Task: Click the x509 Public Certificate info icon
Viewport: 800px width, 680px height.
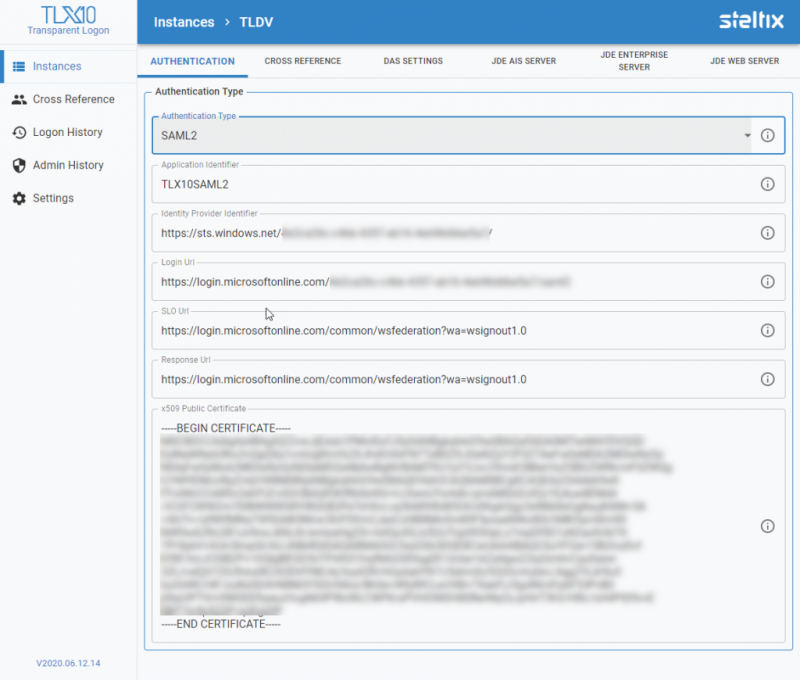Action: (x=768, y=525)
